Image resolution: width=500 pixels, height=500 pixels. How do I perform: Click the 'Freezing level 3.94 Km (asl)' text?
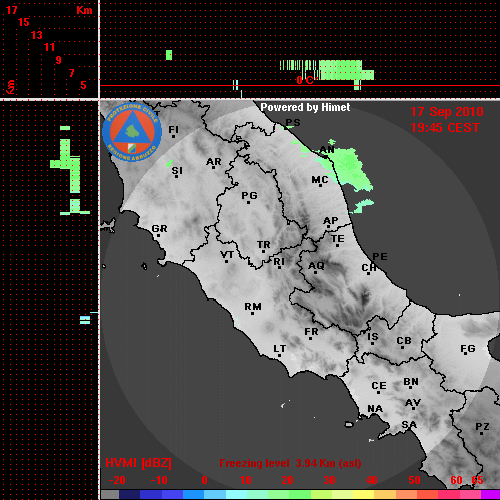[x=290, y=463]
